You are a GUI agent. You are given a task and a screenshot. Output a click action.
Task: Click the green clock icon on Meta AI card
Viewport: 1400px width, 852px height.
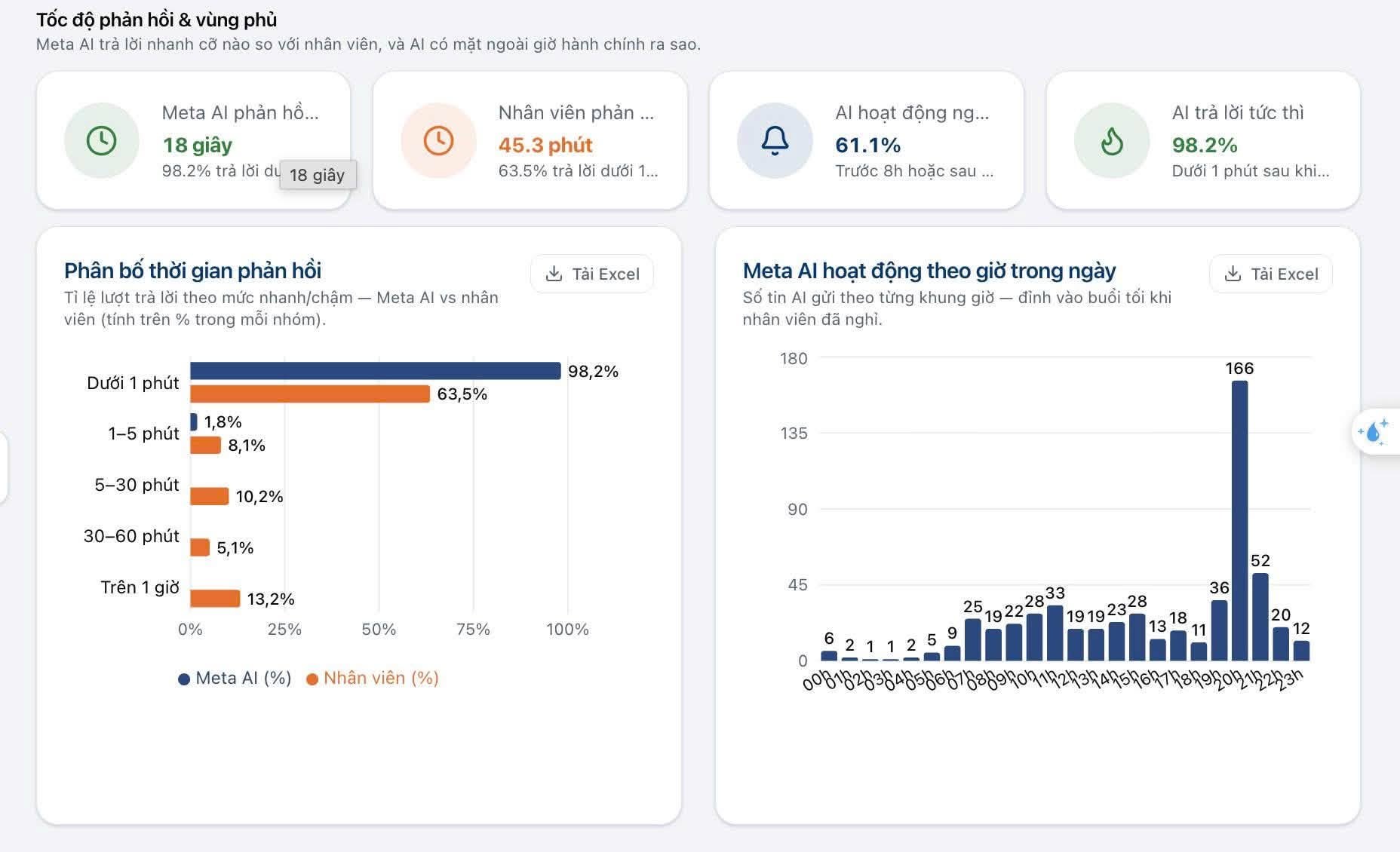(102, 140)
